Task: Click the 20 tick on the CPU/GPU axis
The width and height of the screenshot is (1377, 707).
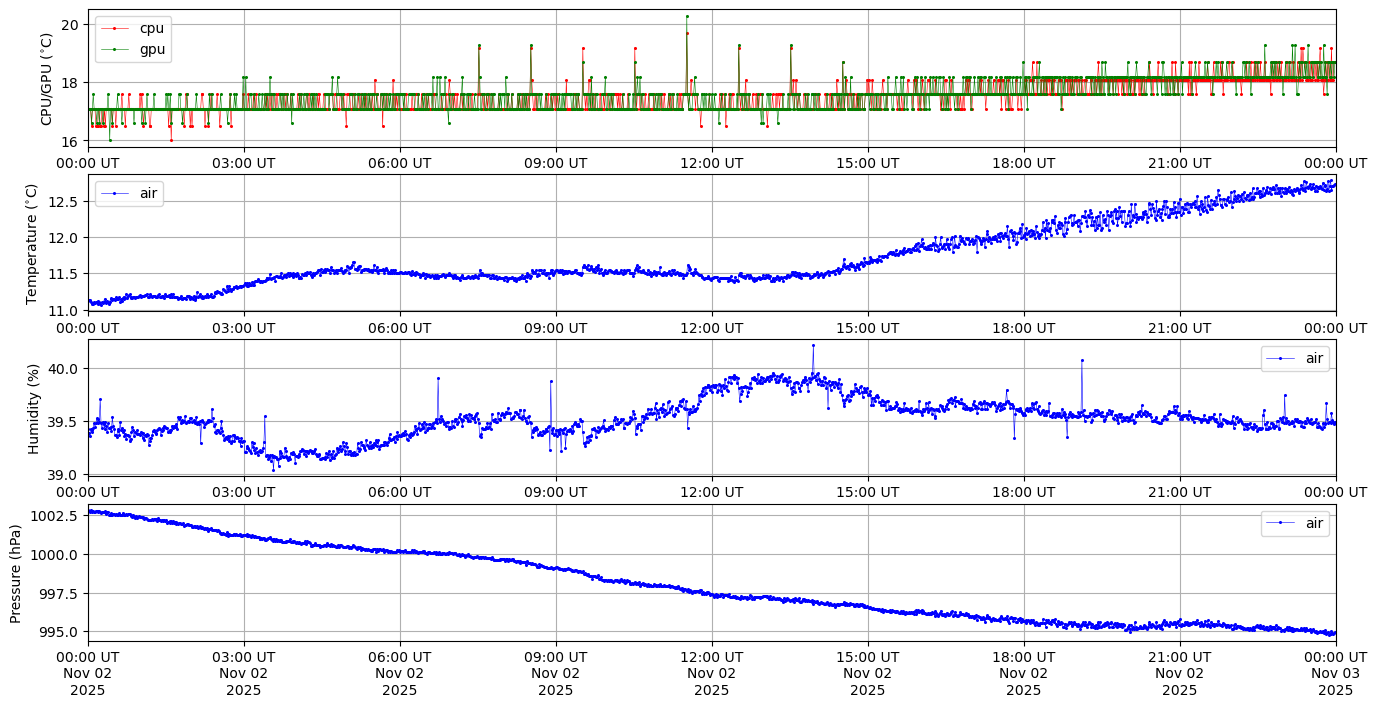Action: pos(72,24)
